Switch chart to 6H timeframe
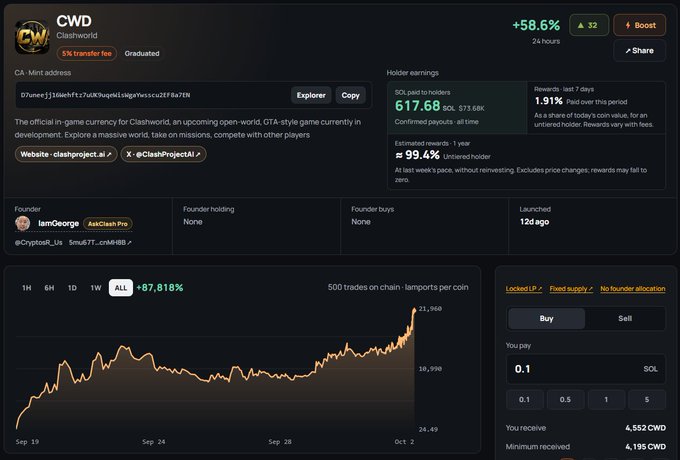Screen dimensions: 680x460 point(49,288)
